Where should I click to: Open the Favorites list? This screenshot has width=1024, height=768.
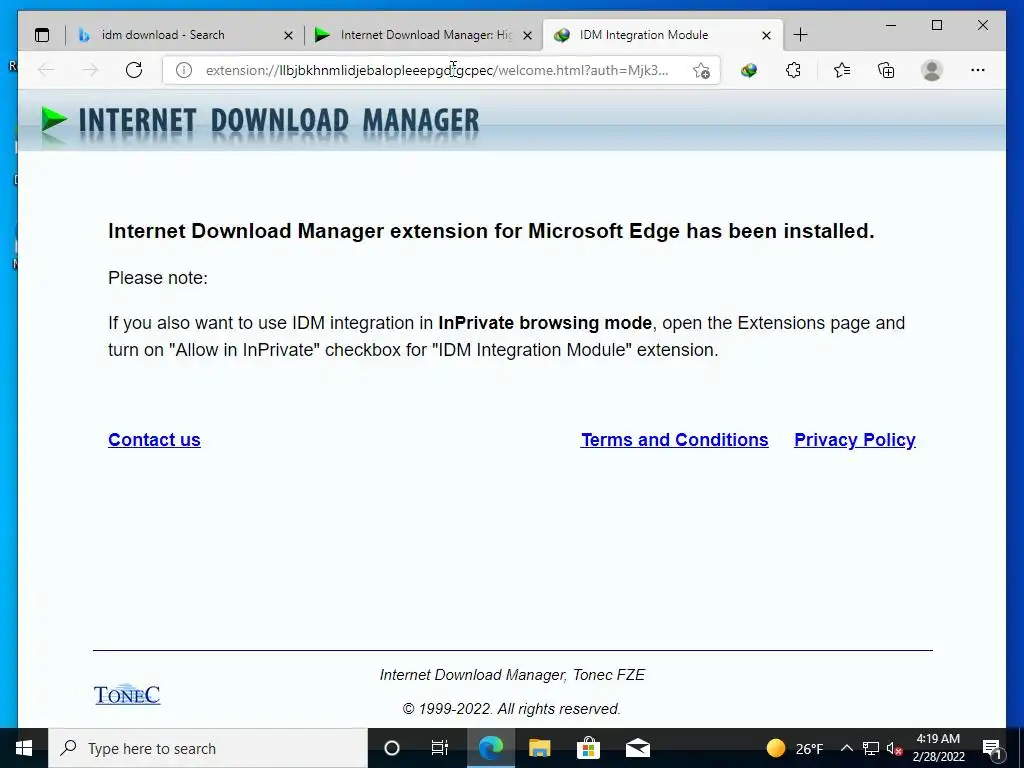[x=842, y=70]
